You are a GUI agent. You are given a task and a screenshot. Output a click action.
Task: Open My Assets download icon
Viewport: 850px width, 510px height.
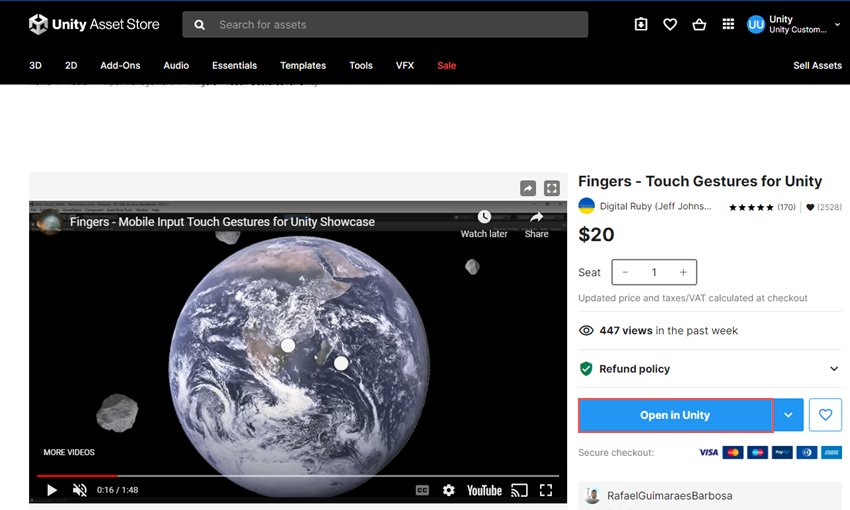tap(641, 24)
